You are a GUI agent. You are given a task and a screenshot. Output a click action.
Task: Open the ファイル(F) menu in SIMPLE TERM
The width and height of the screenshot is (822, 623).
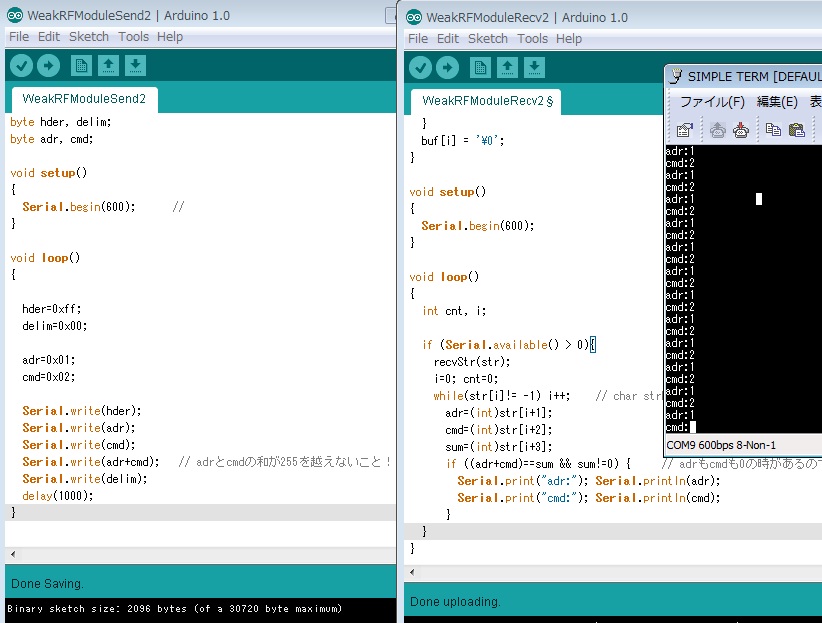tap(712, 102)
